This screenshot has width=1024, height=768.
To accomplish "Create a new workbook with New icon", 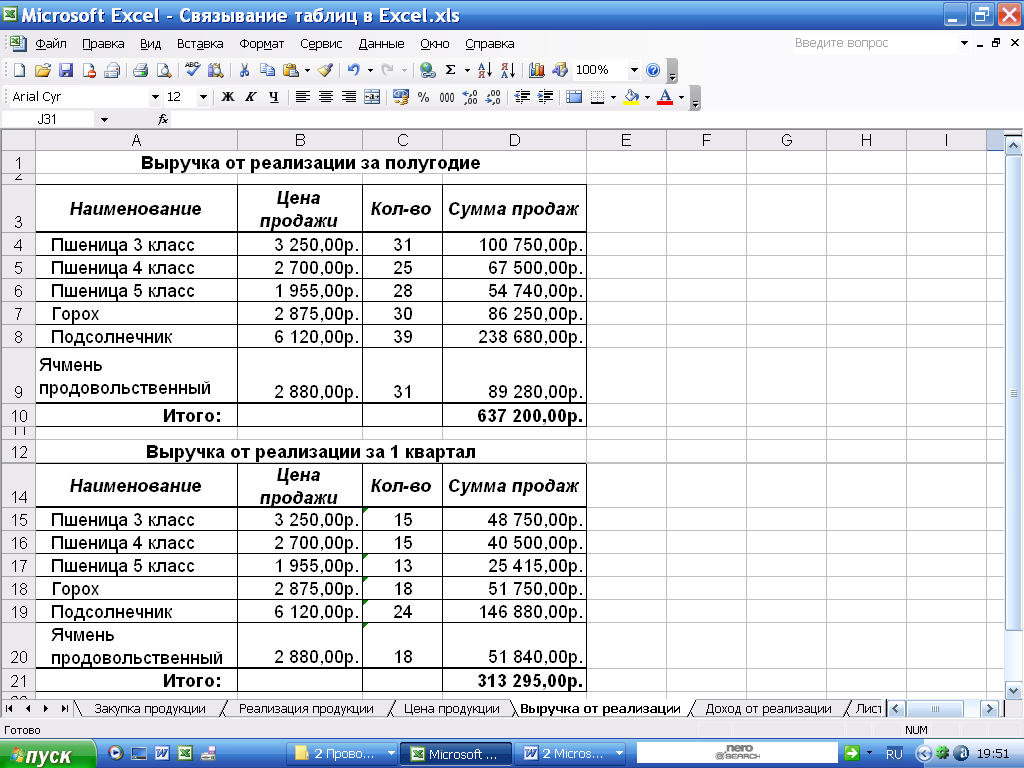I will tap(20, 70).
